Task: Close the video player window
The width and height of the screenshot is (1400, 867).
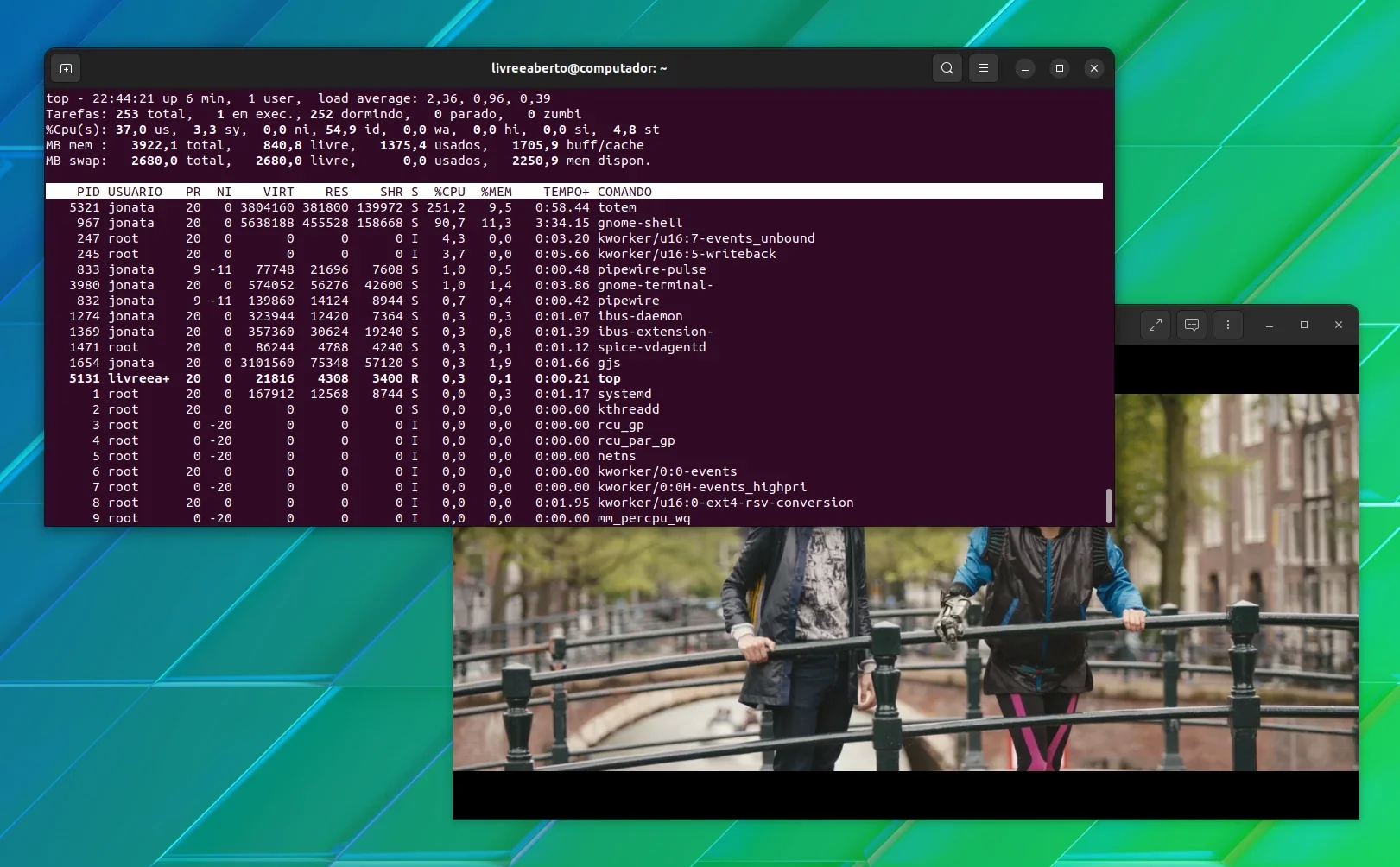Action: coord(1339,325)
